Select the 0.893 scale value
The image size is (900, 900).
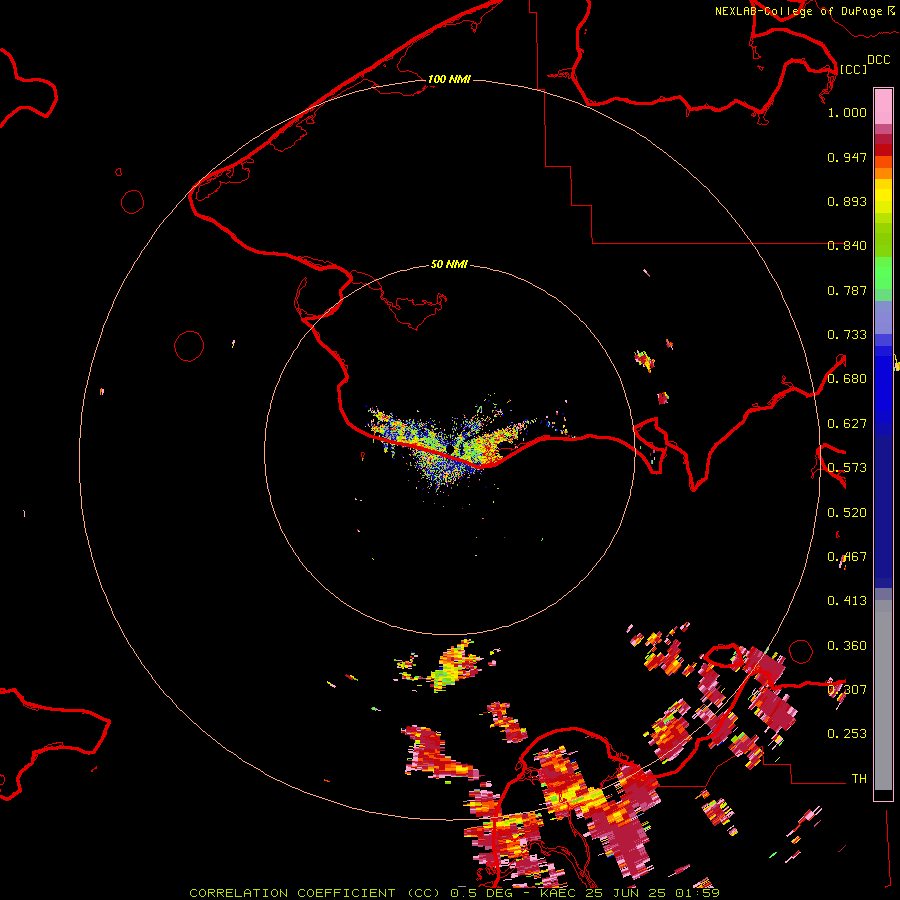click(x=847, y=201)
